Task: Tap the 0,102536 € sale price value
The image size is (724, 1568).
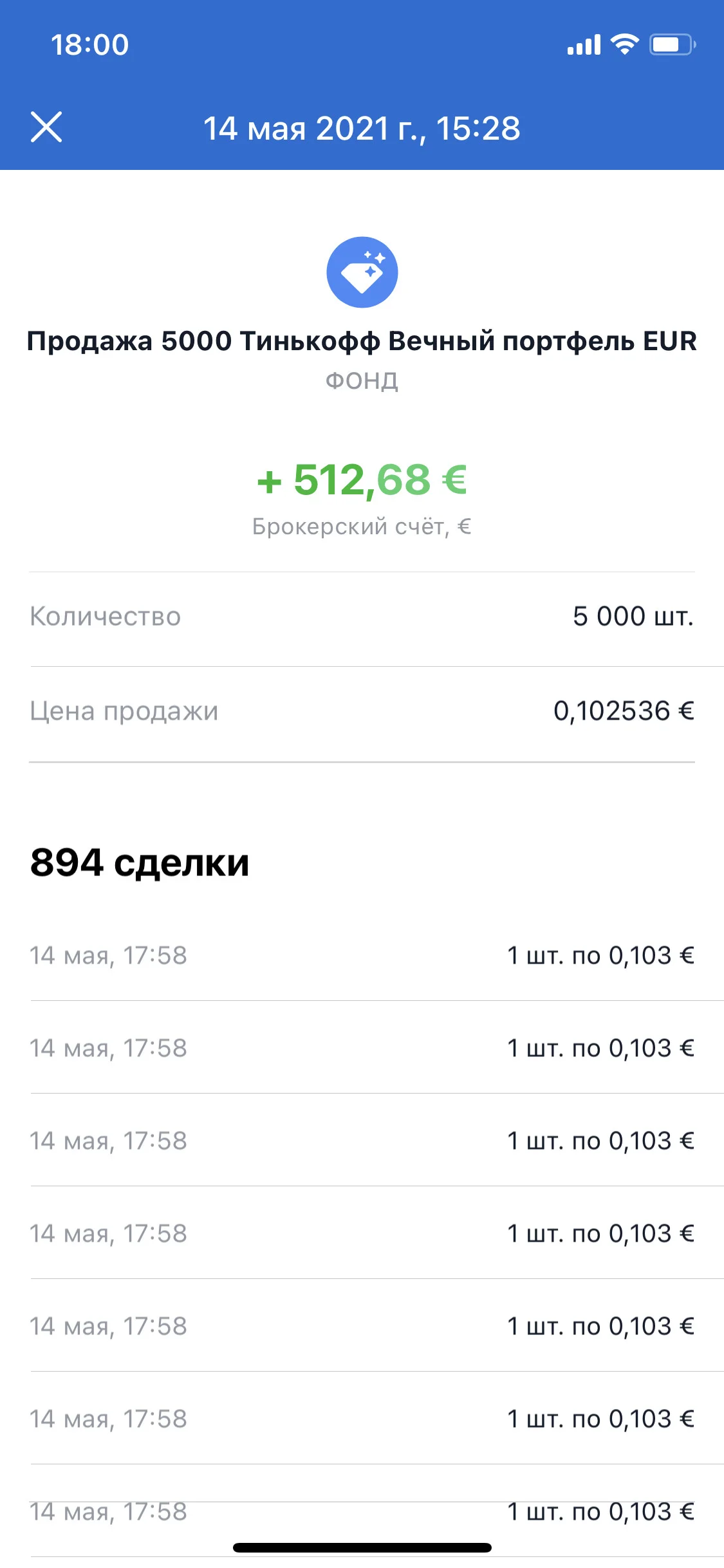Action: (x=624, y=711)
